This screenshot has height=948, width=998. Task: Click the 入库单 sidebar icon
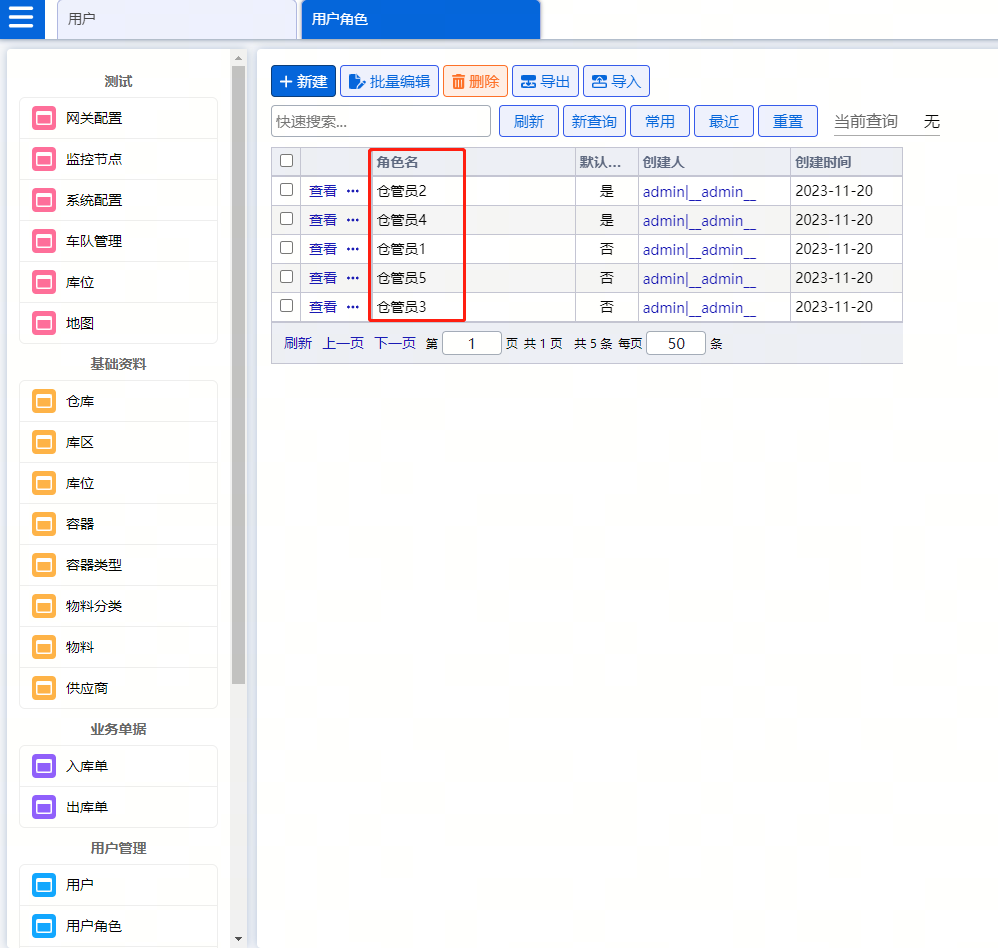[x=44, y=767]
